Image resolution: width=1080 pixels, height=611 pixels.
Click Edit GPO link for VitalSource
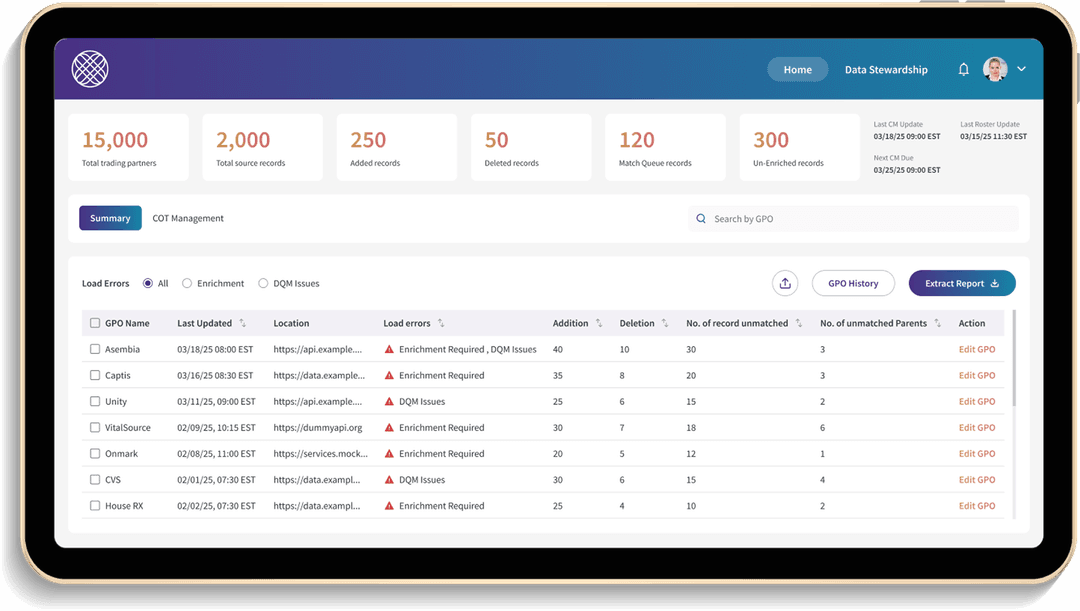tap(976, 428)
